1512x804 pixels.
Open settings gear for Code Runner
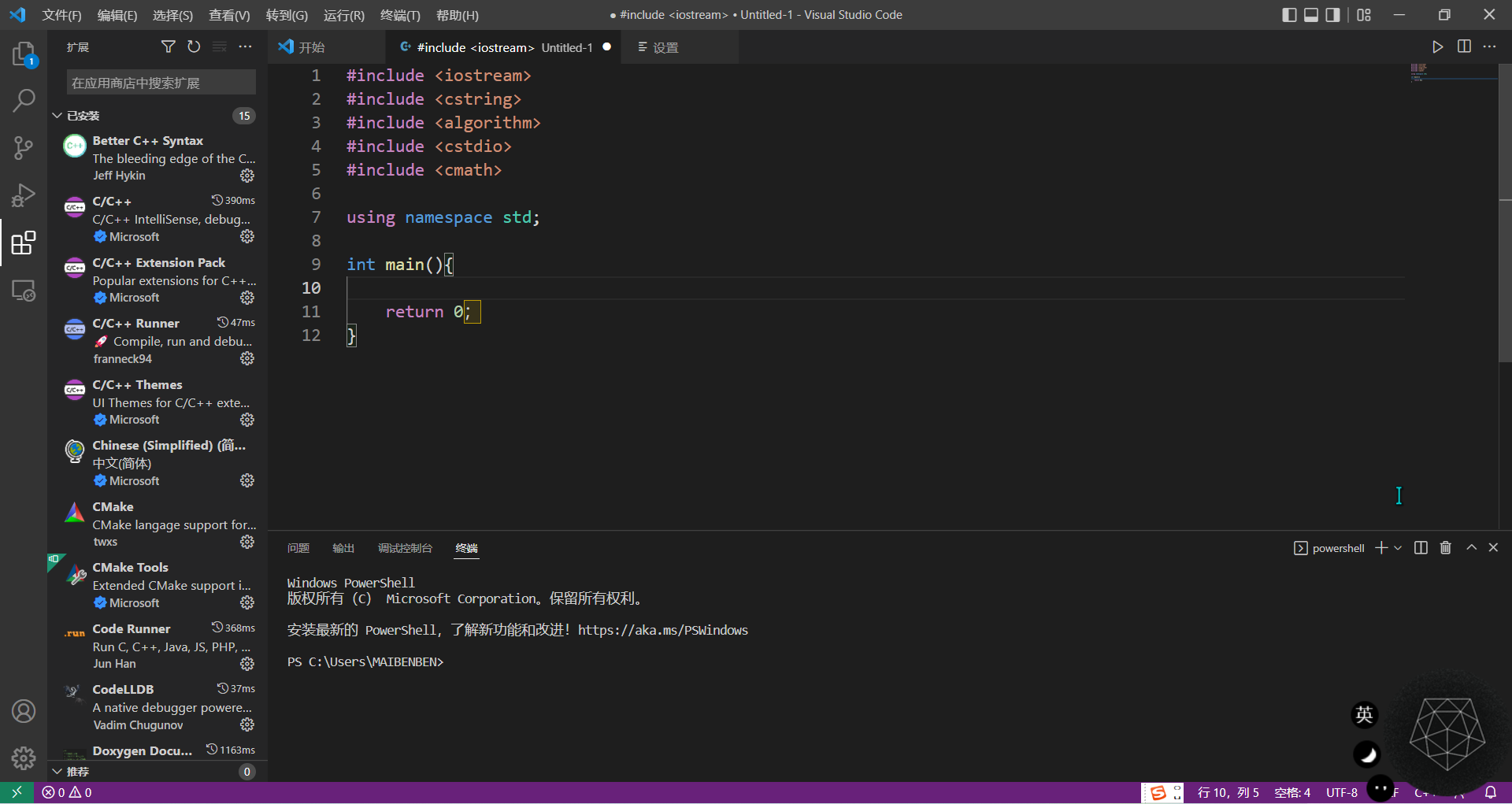click(247, 664)
